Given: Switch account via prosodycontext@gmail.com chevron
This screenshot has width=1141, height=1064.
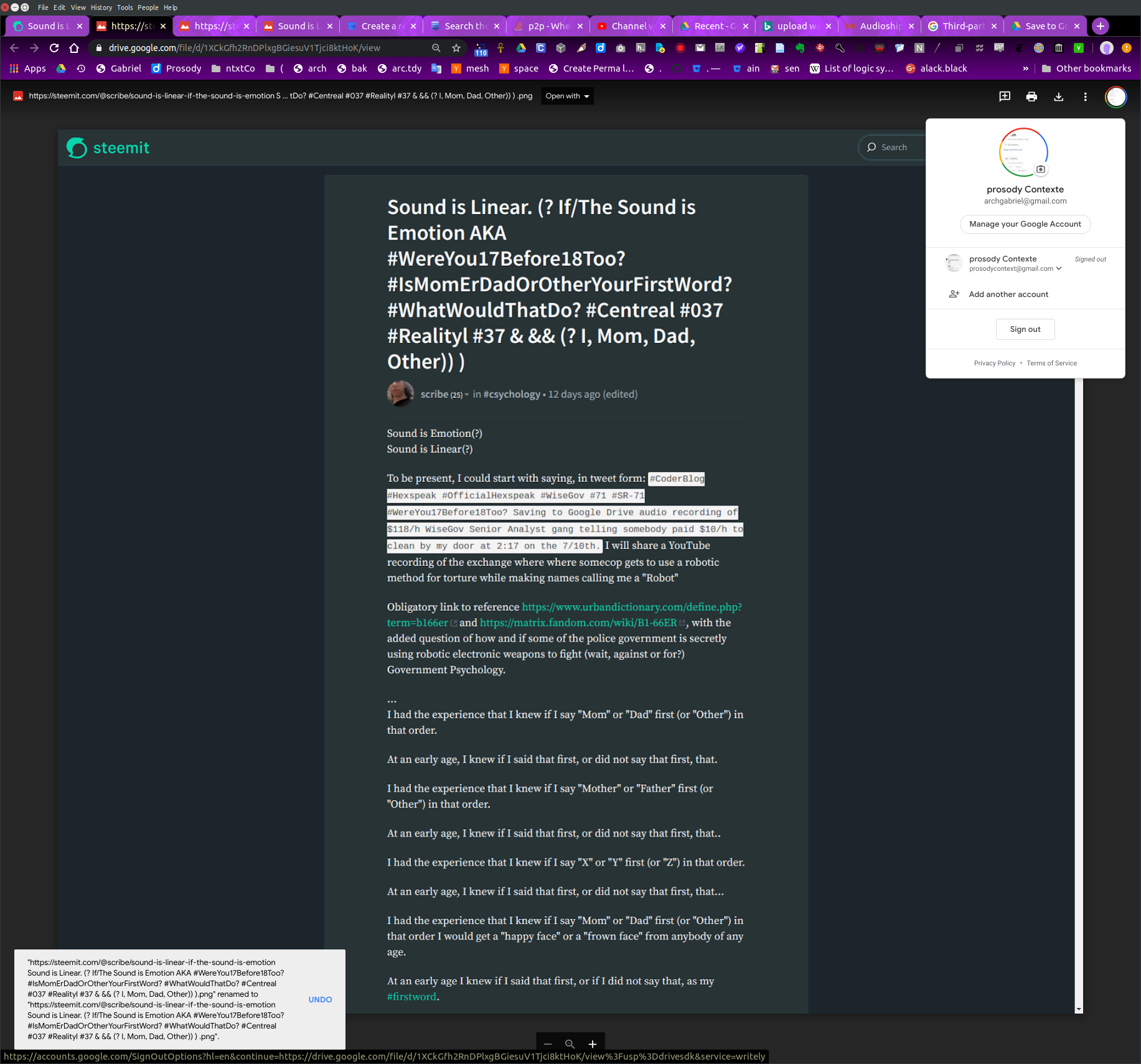Looking at the screenshot, I should tap(1060, 268).
